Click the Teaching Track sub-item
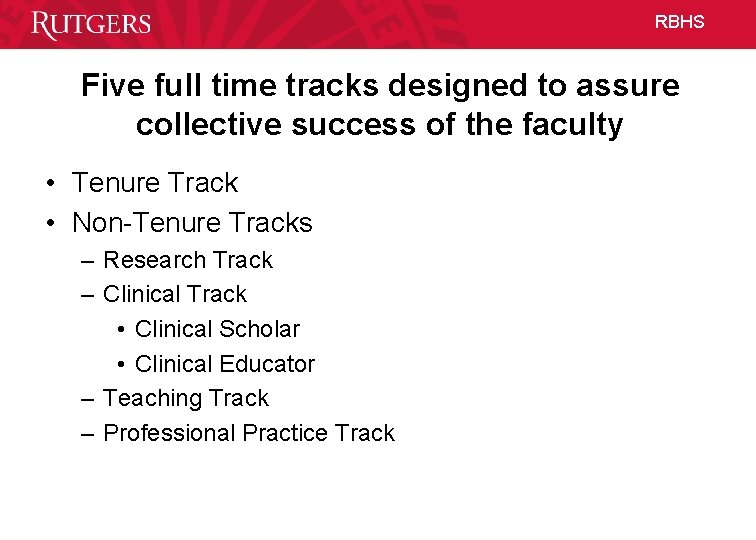 [186, 399]
